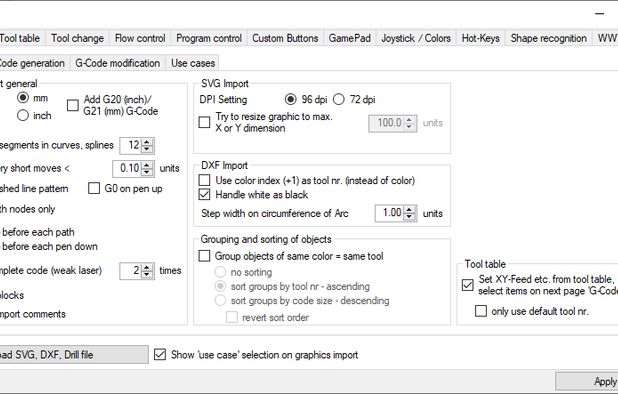Click the 'SVG Import' group heading
This screenshot has height=394, width=618.
(x=225, y=84)
